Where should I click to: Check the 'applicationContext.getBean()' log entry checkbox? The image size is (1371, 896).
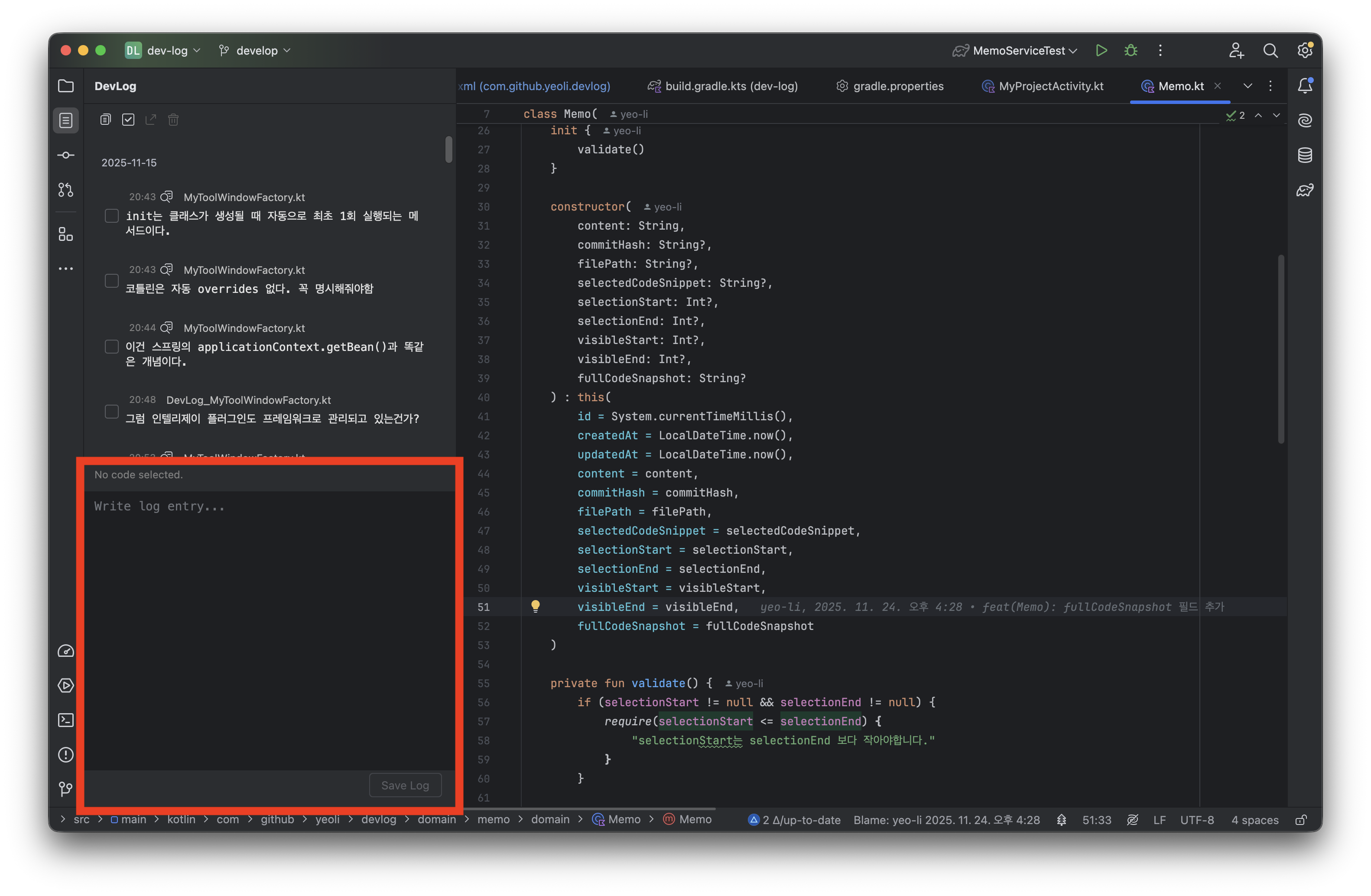pyautogui.click(x=112, y=347)
